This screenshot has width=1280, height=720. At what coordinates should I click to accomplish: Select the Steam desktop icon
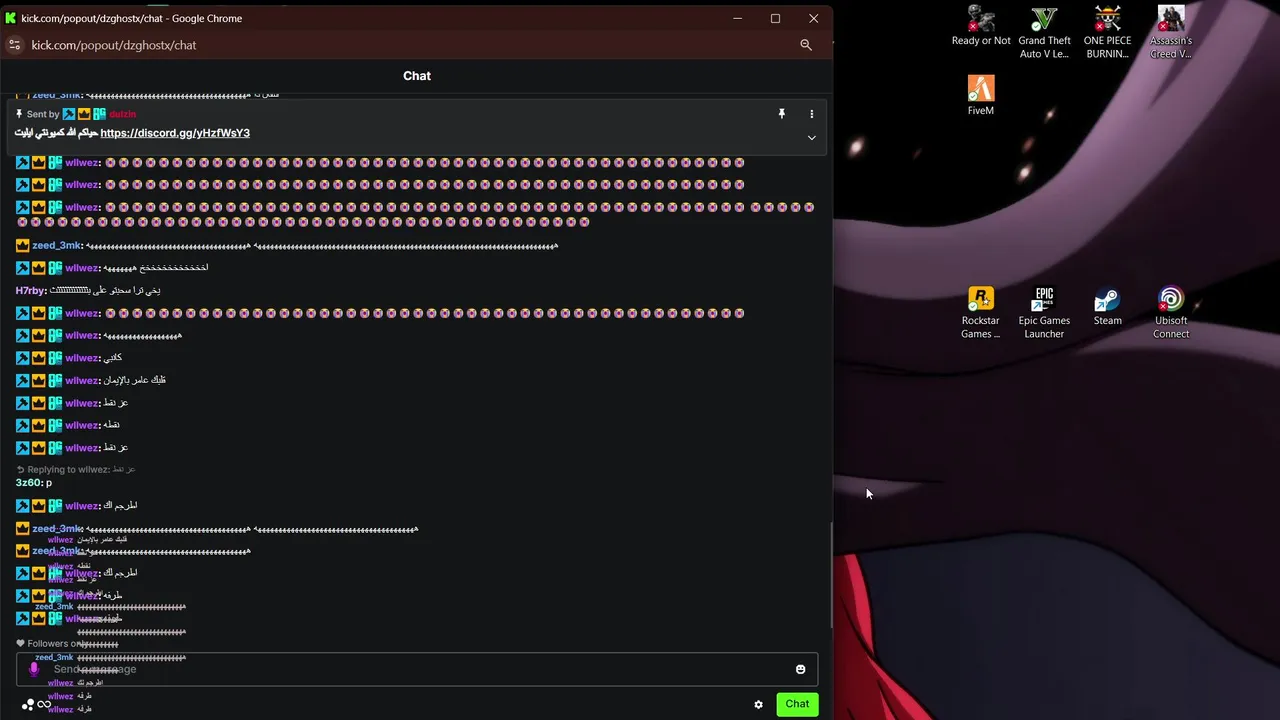pyautogui.click(x=1107, y=306)
